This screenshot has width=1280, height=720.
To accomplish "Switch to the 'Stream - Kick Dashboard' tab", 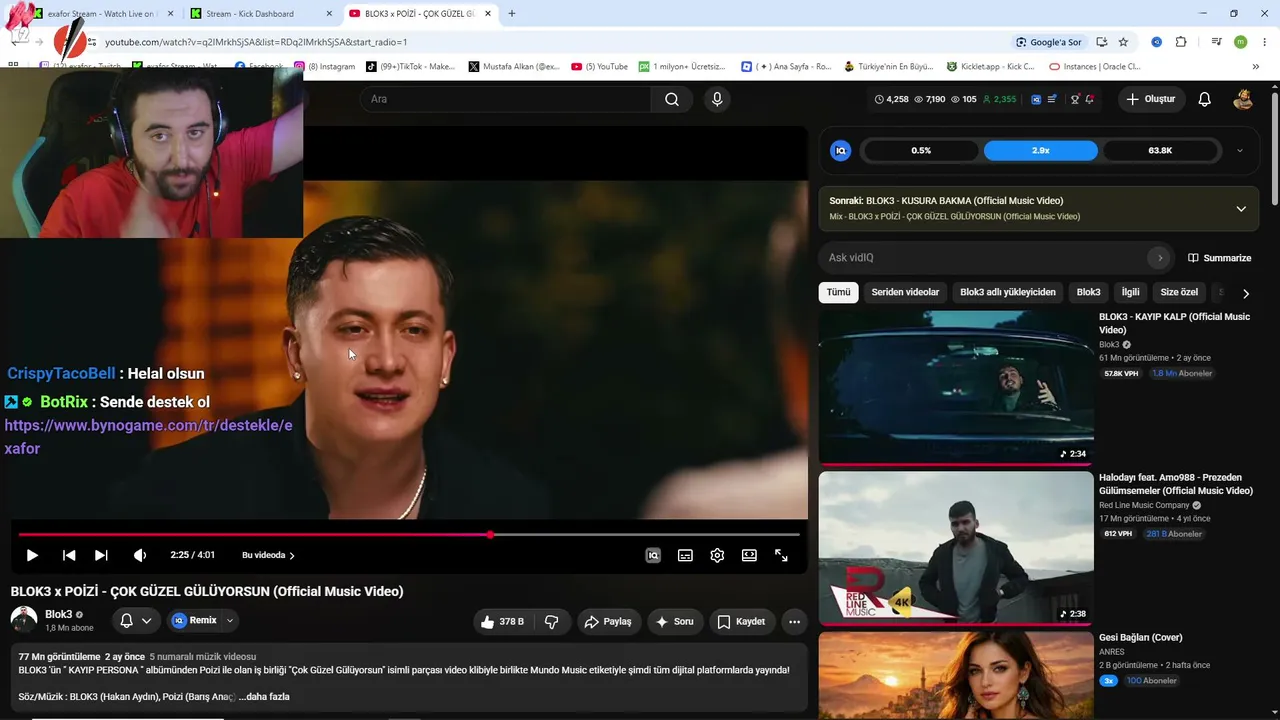I will click(261, 14).
